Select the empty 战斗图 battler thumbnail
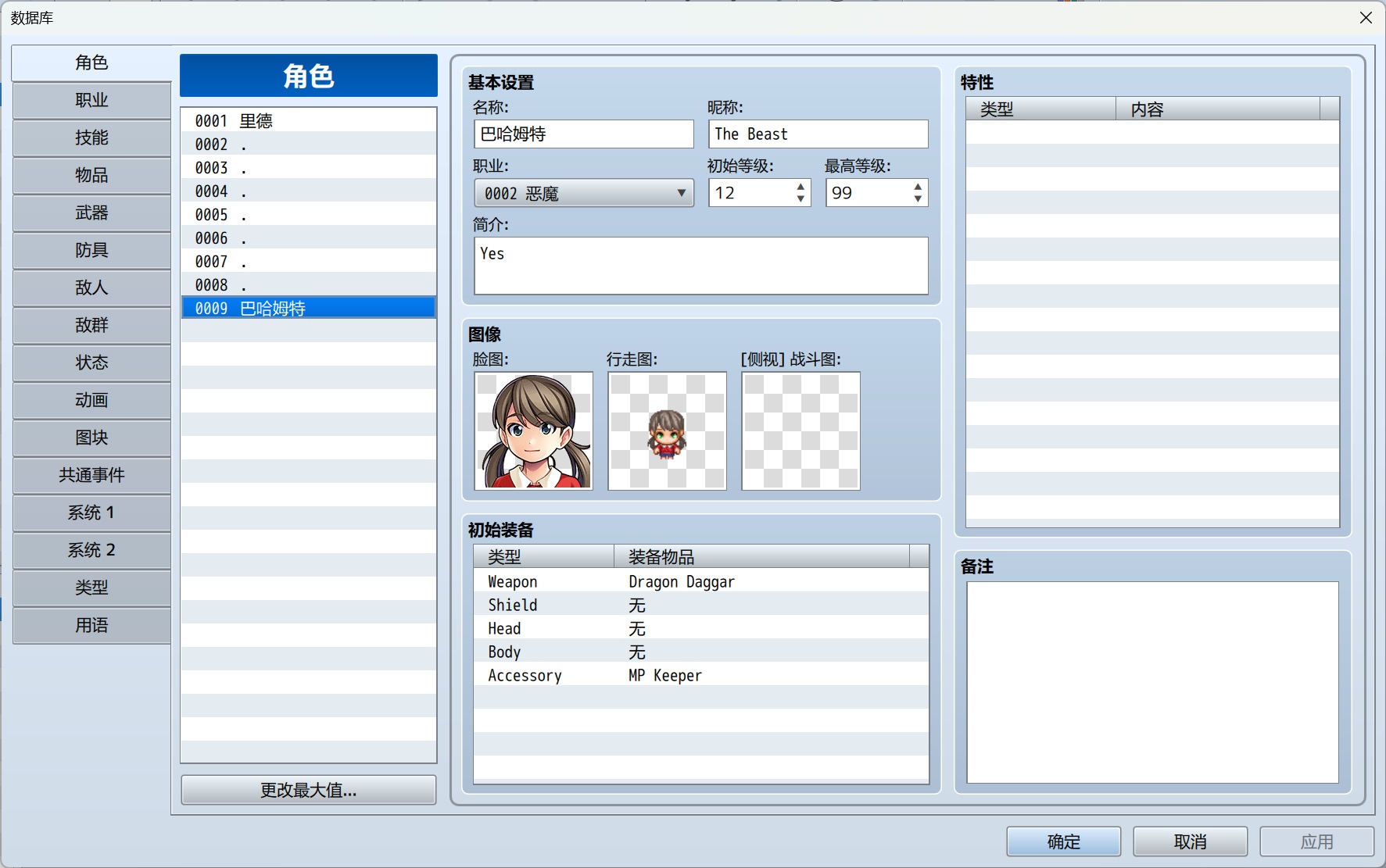This screenshot has width=1386, height=868. [x=801, y=430]
